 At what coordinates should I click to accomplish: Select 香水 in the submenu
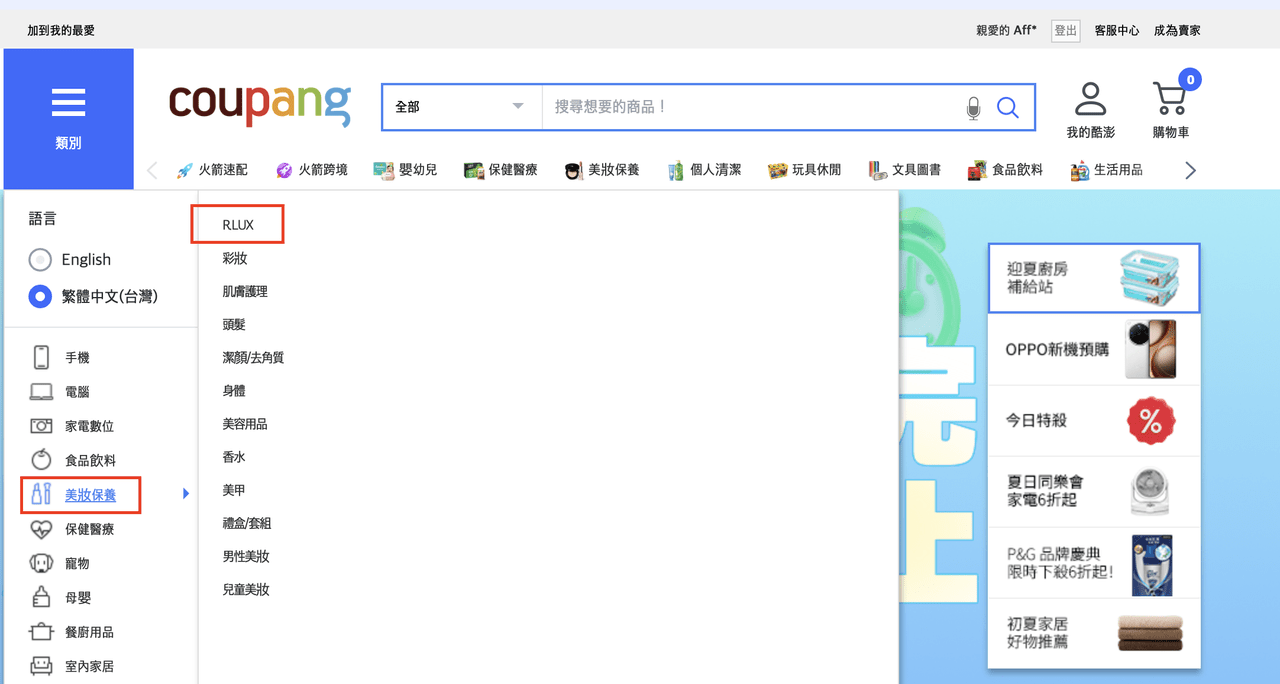(234, 457)
